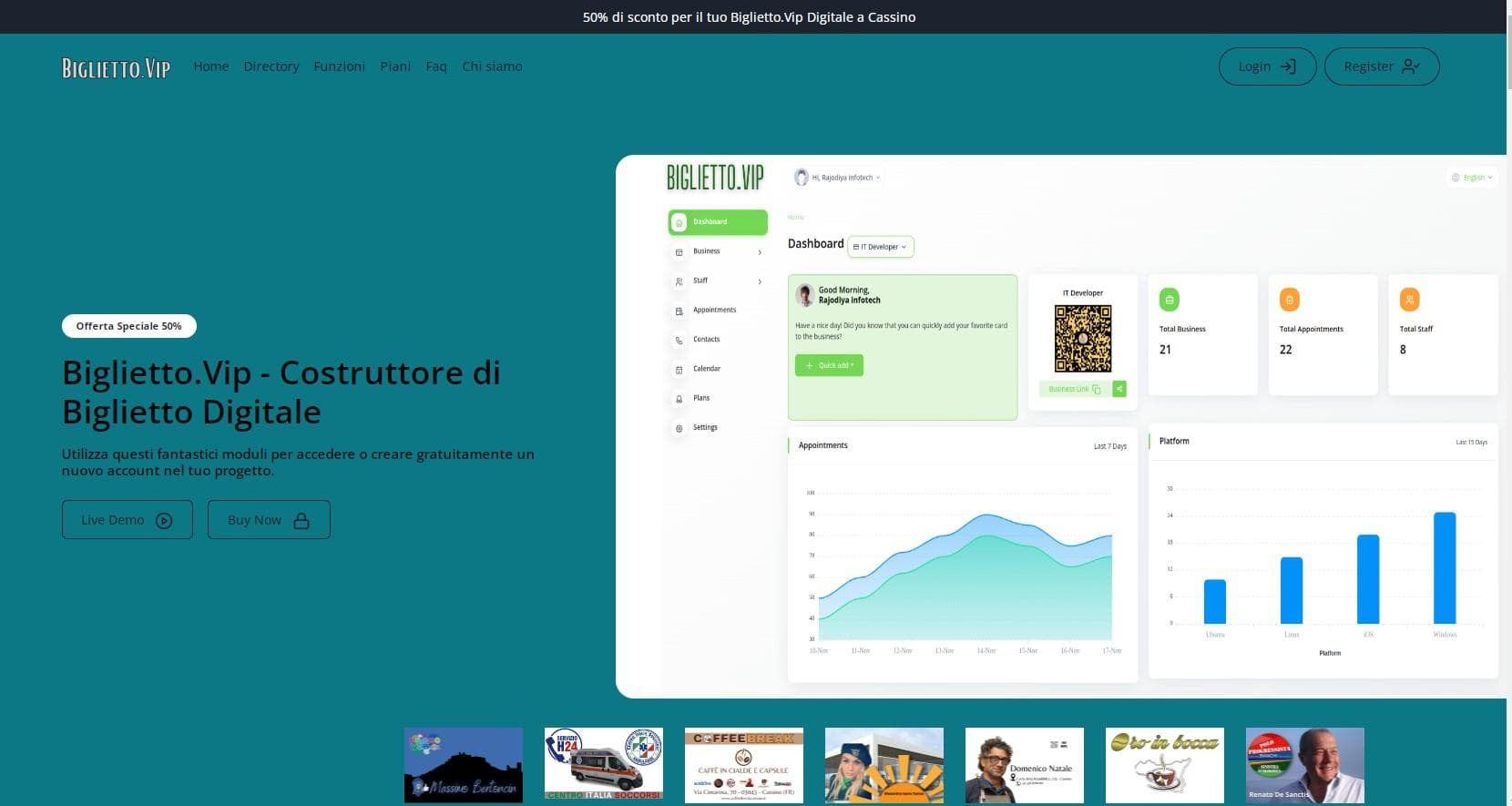Open the Piani navigation link
Screen dimensions: 1512x806
coord(395,66)
